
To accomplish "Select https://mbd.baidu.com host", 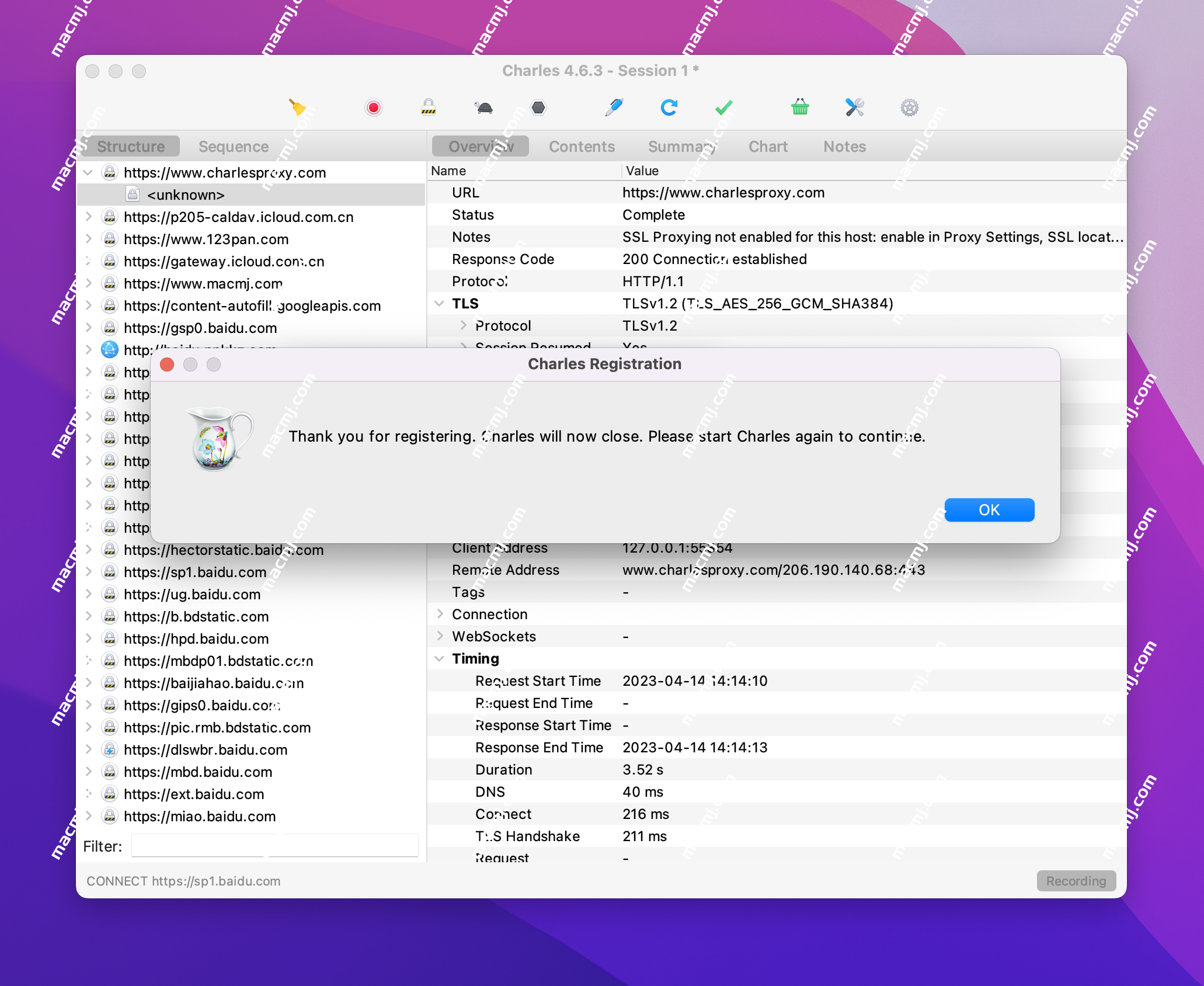I will [x=198, y=772].
